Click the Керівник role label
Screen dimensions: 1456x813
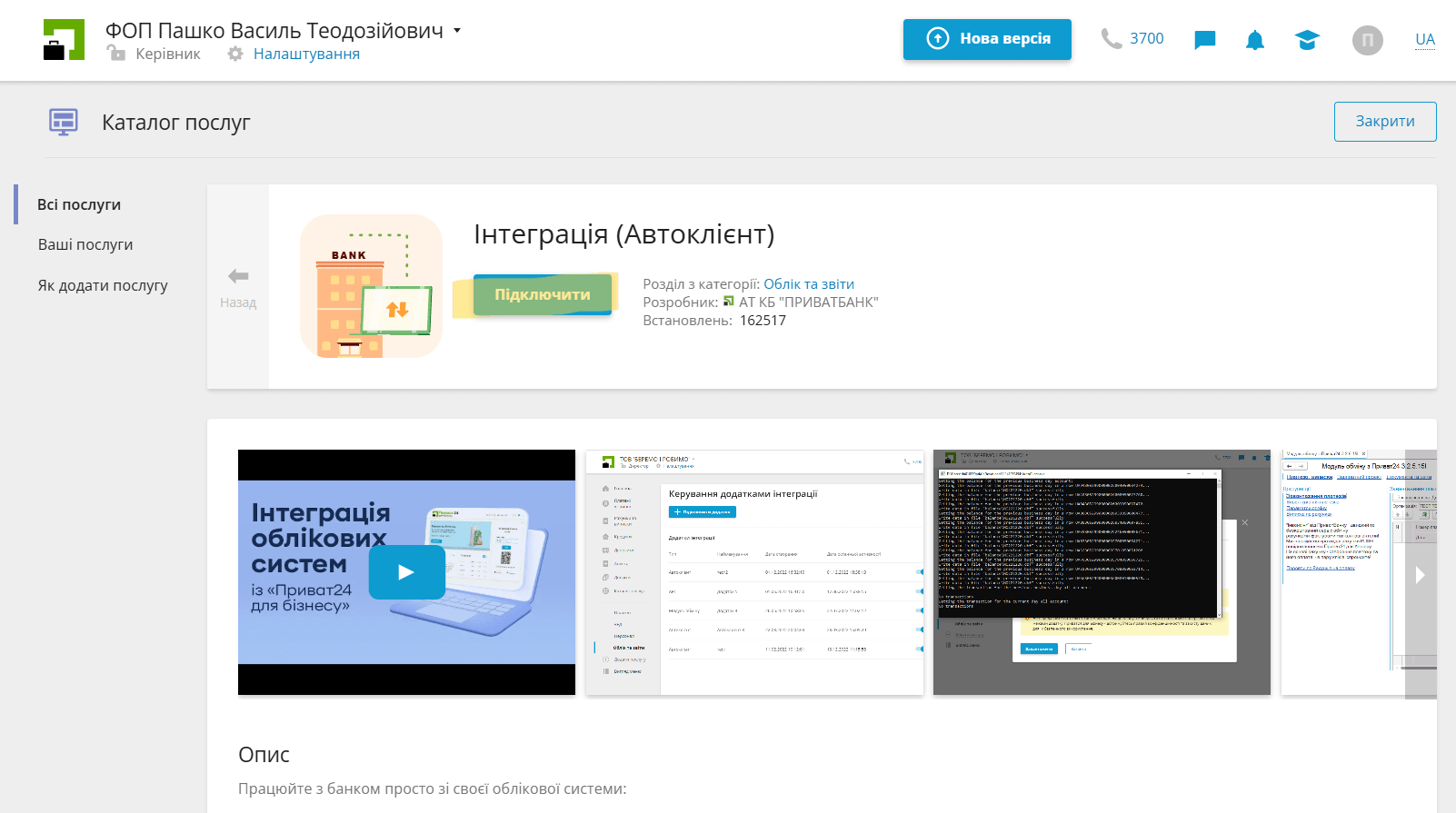coord(168,54)
